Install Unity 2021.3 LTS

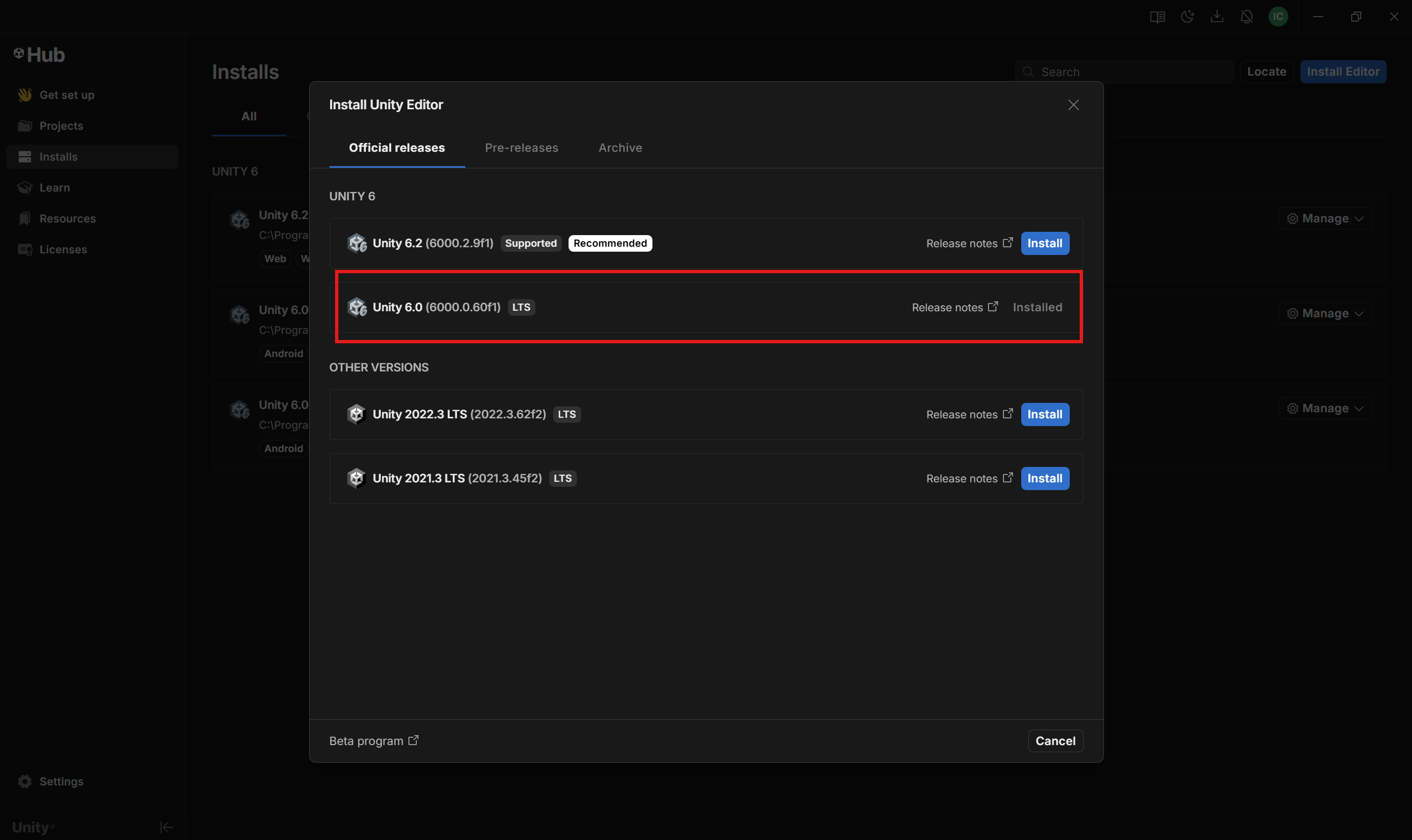(x=1044, y=479)
